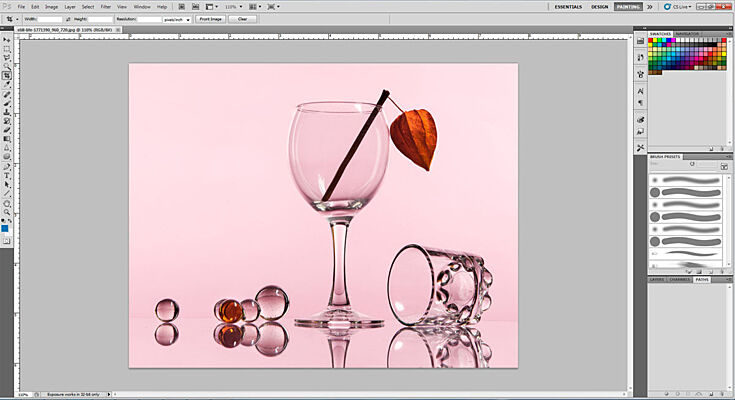735x400 pixels.
Task: Click the Front Image button
Action: 210,19
